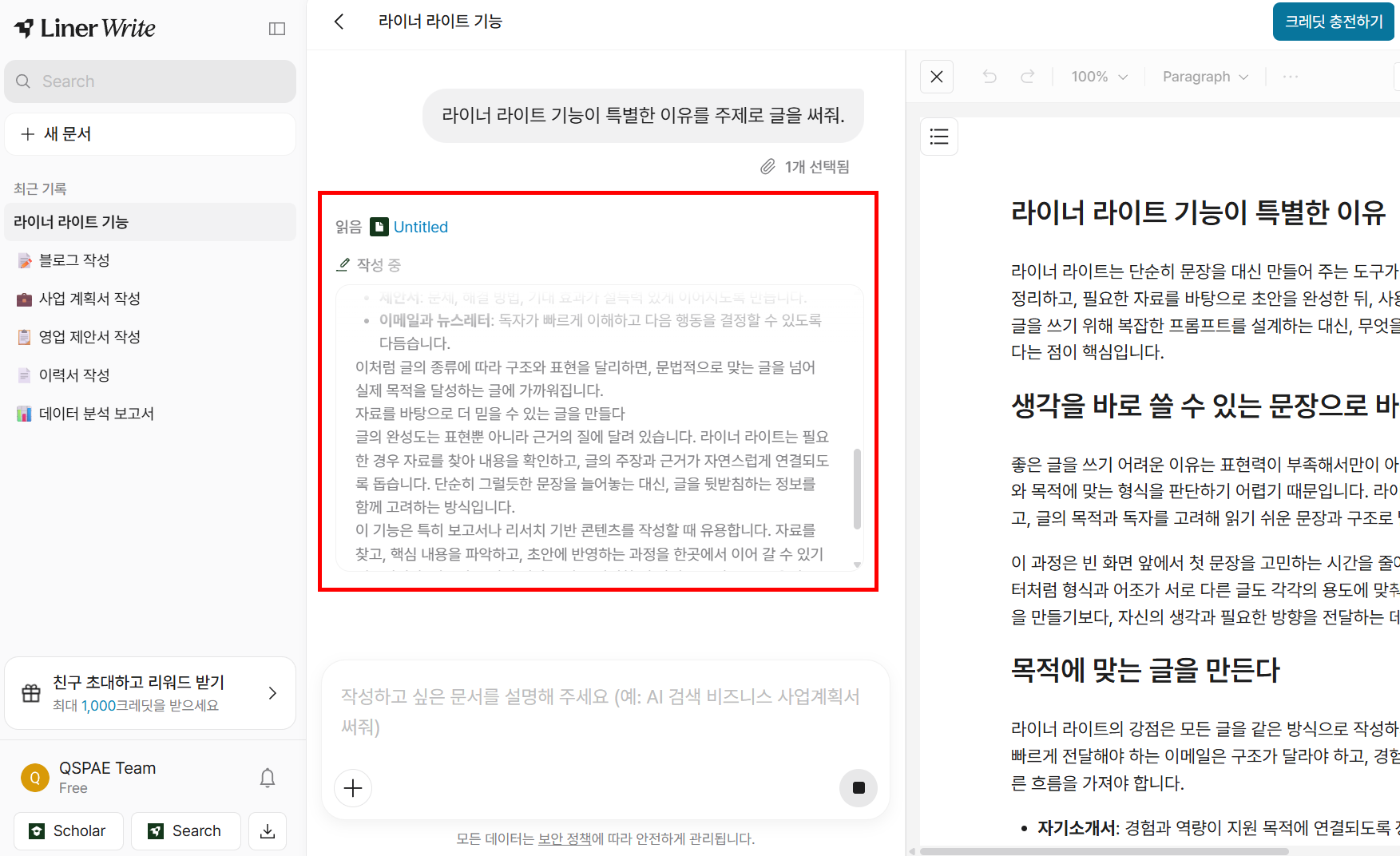
Task: Click the paperclip attachment icon
Action: (x=767, y=166)
